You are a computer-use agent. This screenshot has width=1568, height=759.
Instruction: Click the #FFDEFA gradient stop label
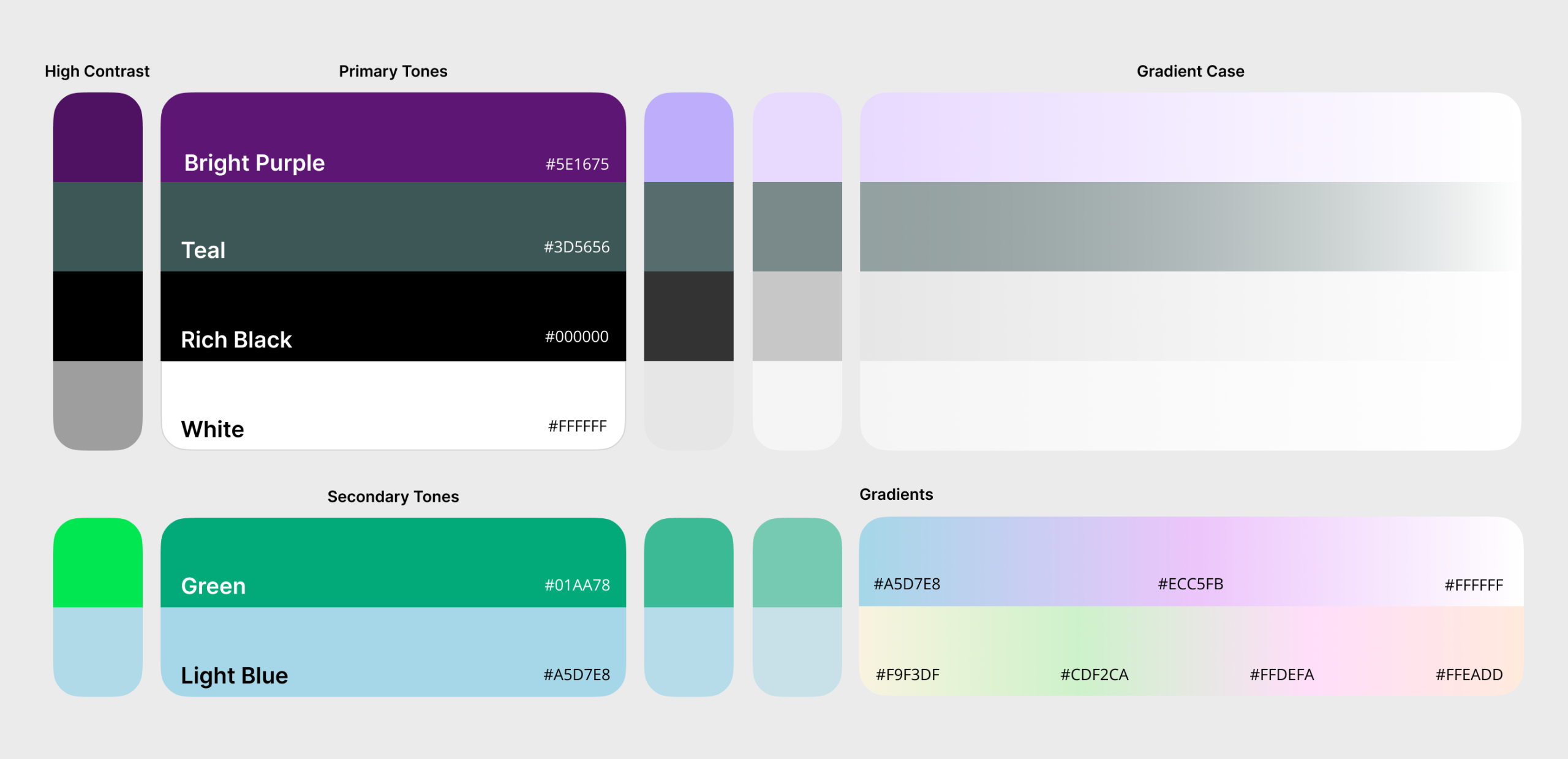(1281, 674)
